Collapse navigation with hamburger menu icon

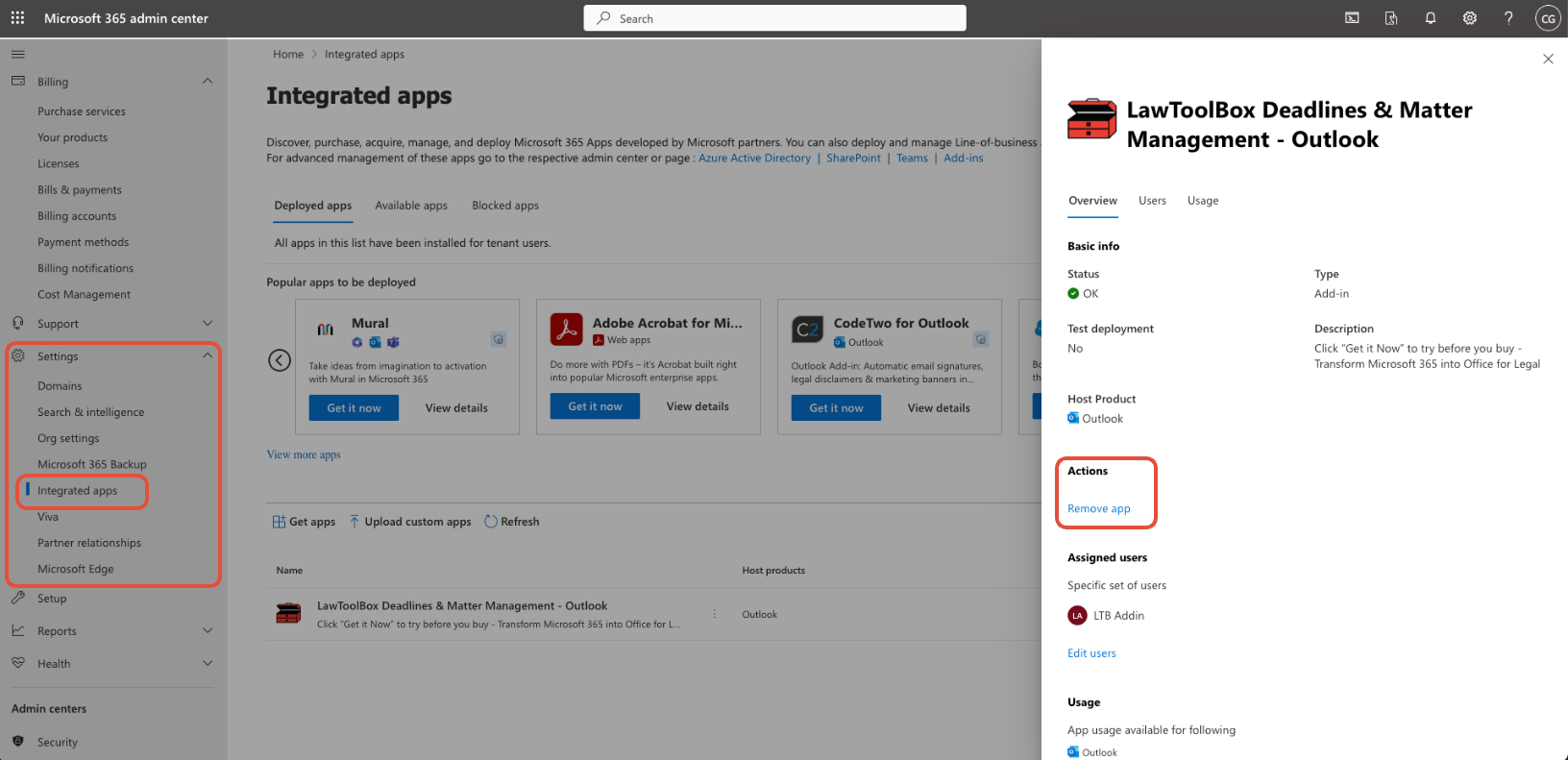[18, 54]
